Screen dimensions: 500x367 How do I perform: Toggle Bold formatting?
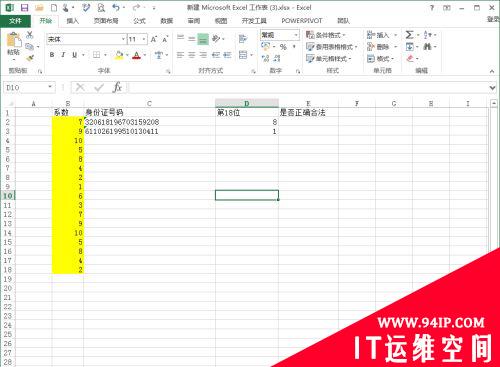pos(52,55)
